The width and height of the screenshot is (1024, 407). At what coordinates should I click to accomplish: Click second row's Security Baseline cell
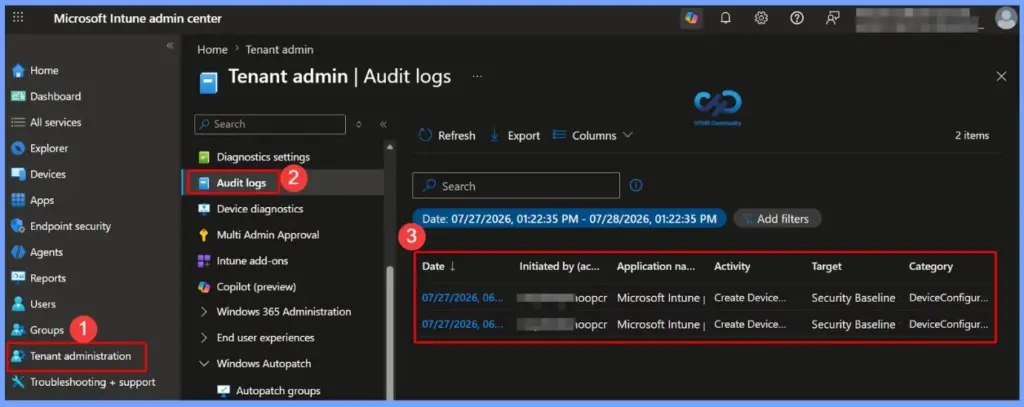(853, 325)
